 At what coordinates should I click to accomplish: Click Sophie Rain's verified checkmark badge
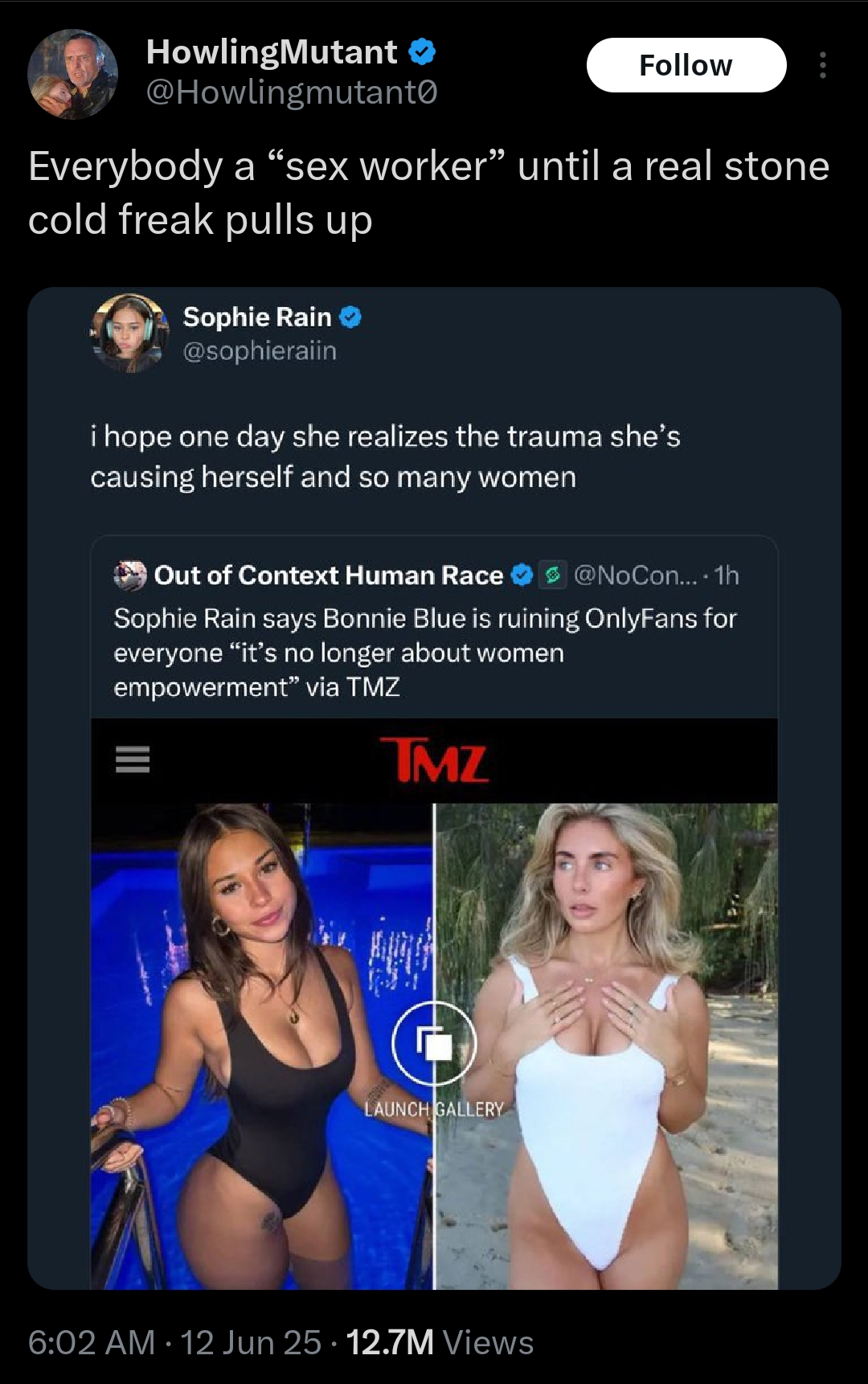pyautogui.click(x=350, y=317)
